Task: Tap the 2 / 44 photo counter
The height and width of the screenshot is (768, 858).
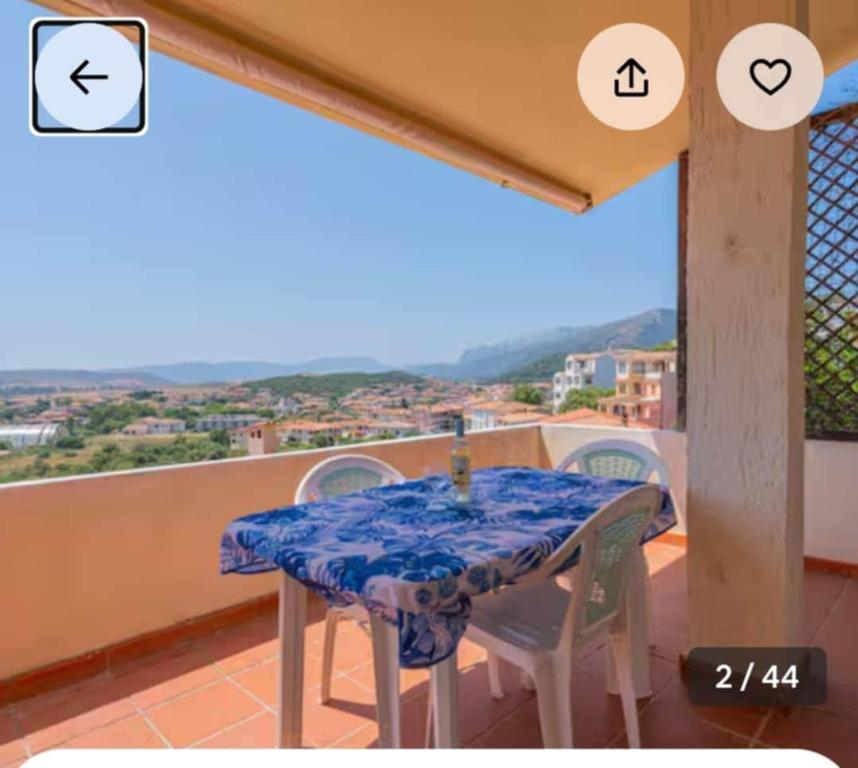Action: pyautogui.click(x=757, y=677)
